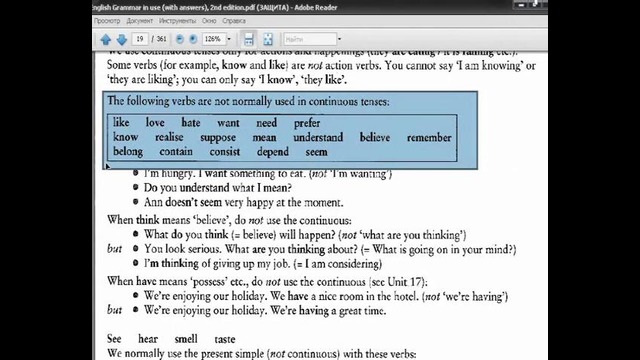Click the line 'Do you understand what I mean?'
Image resolution: width=640 pixels, height=360 pixels.
pyautogui.click(x=218, y=188)
